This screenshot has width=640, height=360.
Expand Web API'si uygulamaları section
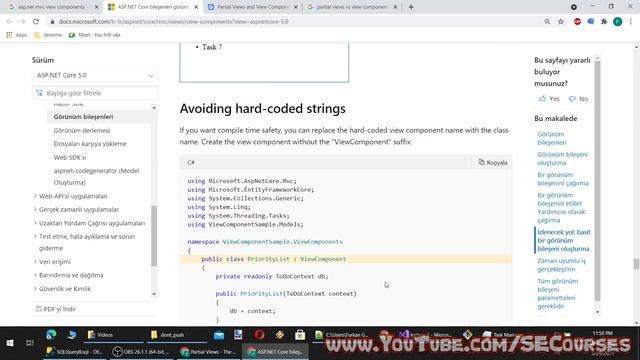(73, 196)
